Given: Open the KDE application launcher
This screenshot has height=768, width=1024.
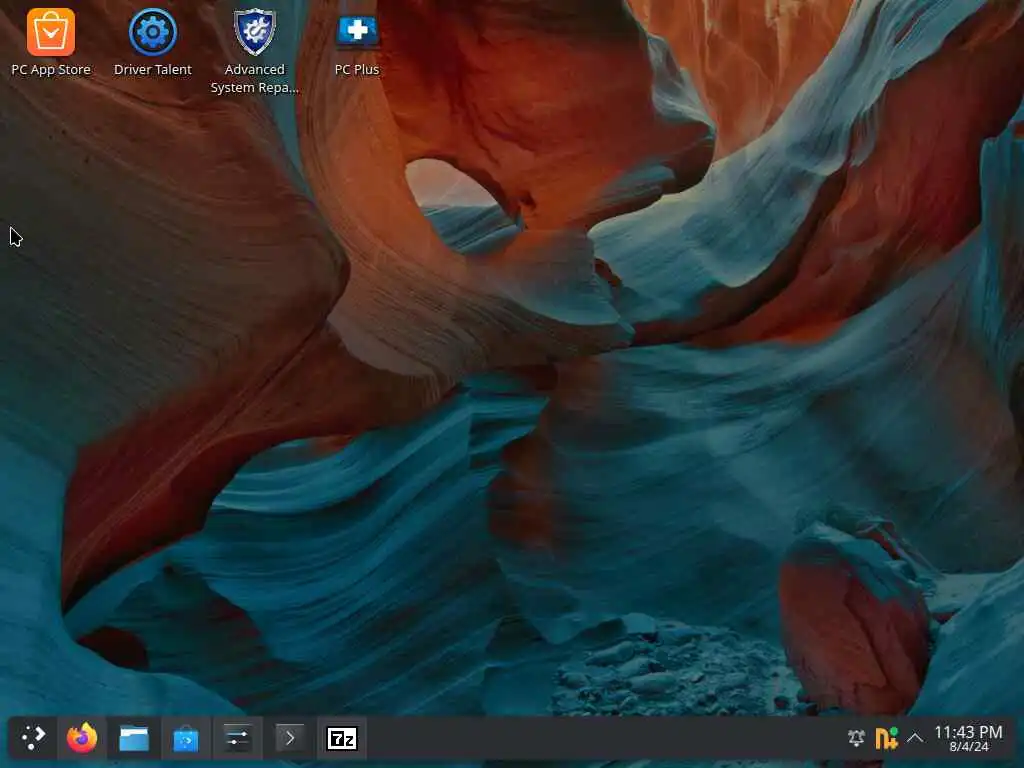Looking at the screenshot, I should tap(33, 738).
